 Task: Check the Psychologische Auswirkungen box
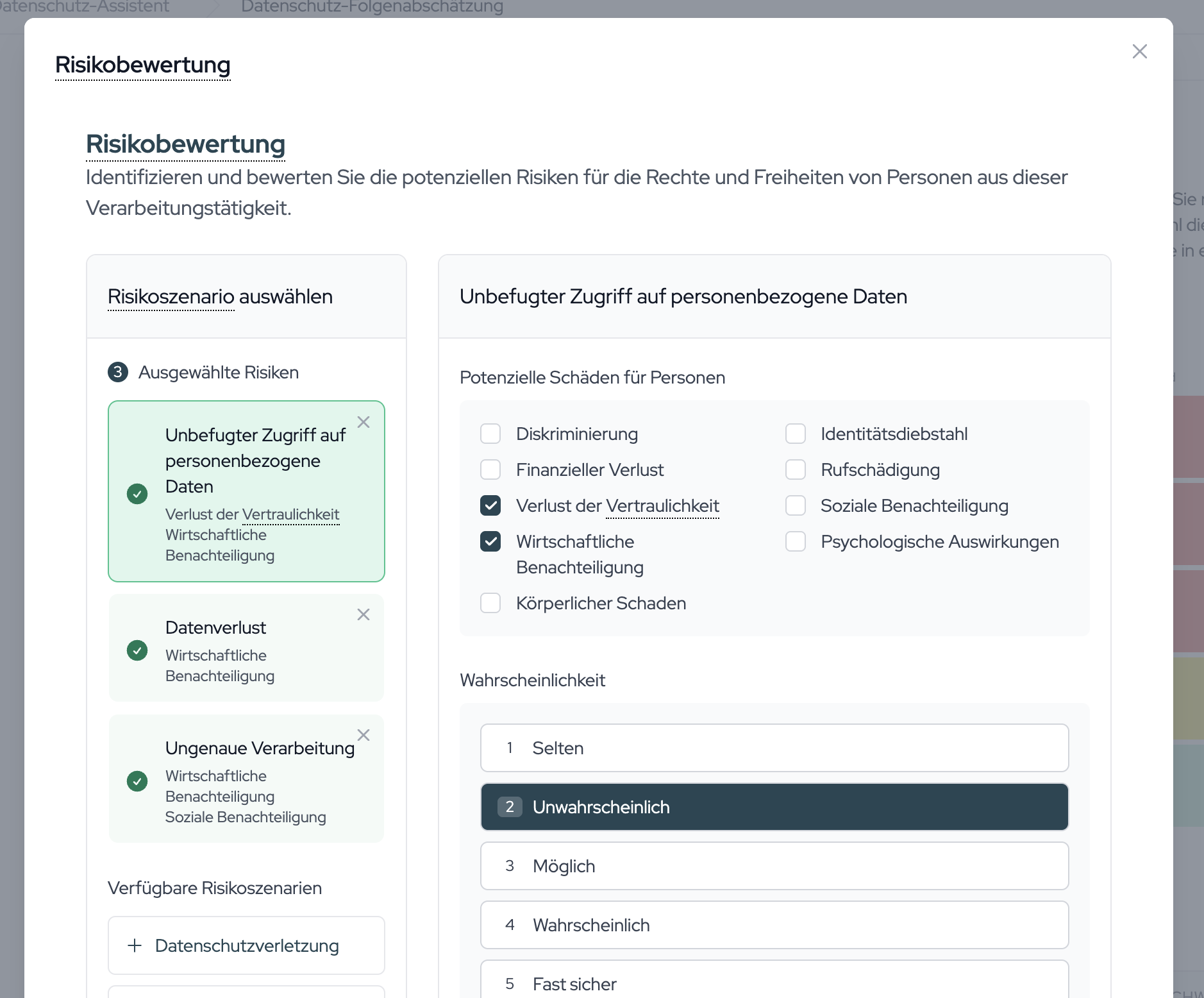[x=796, y=541]
